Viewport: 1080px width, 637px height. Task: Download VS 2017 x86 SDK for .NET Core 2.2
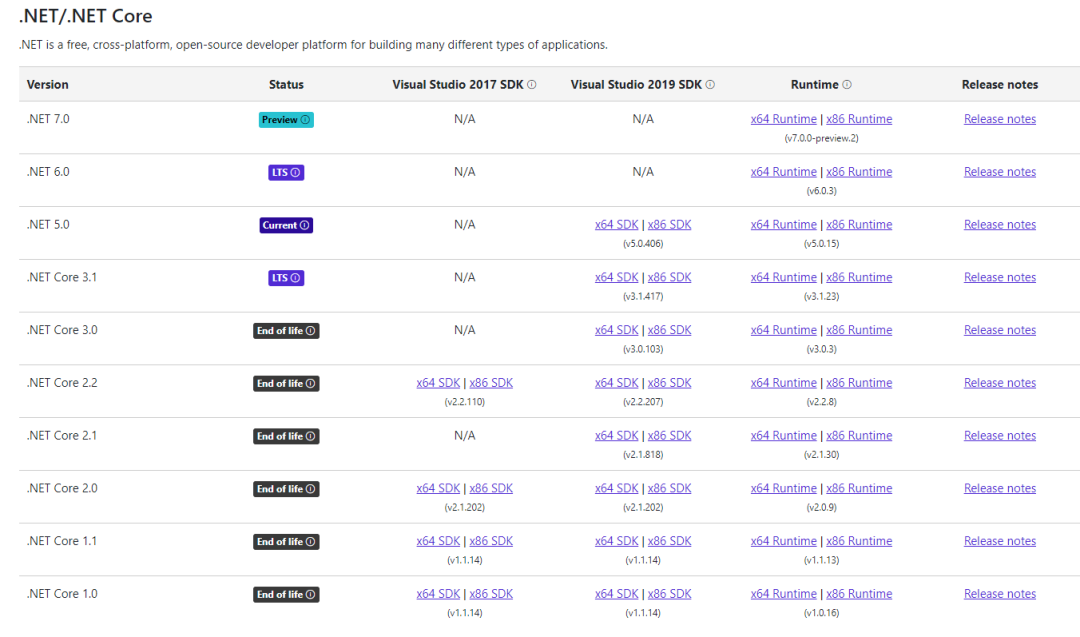pos(491,383)
